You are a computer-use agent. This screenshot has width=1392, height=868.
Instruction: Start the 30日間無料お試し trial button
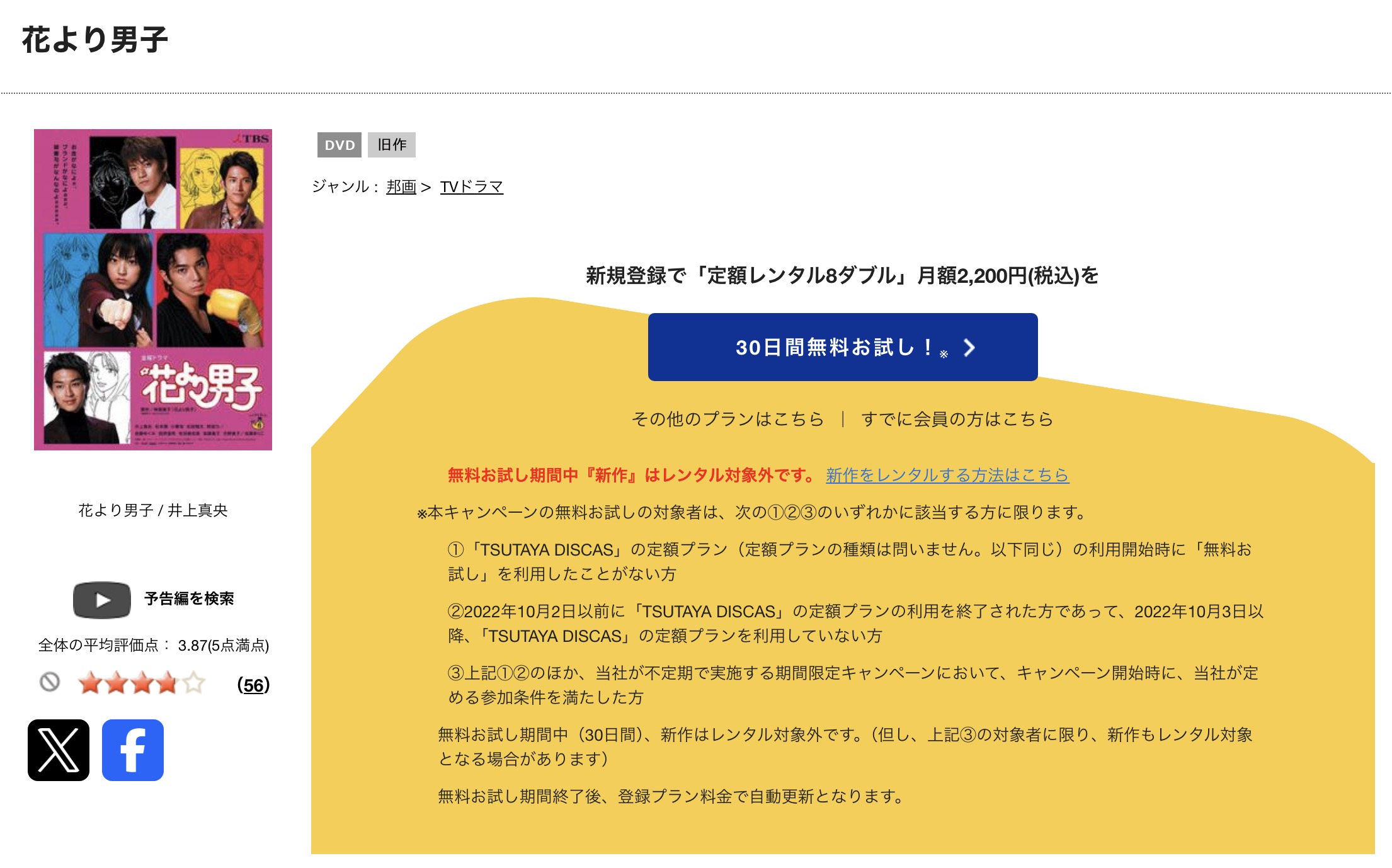843,347
